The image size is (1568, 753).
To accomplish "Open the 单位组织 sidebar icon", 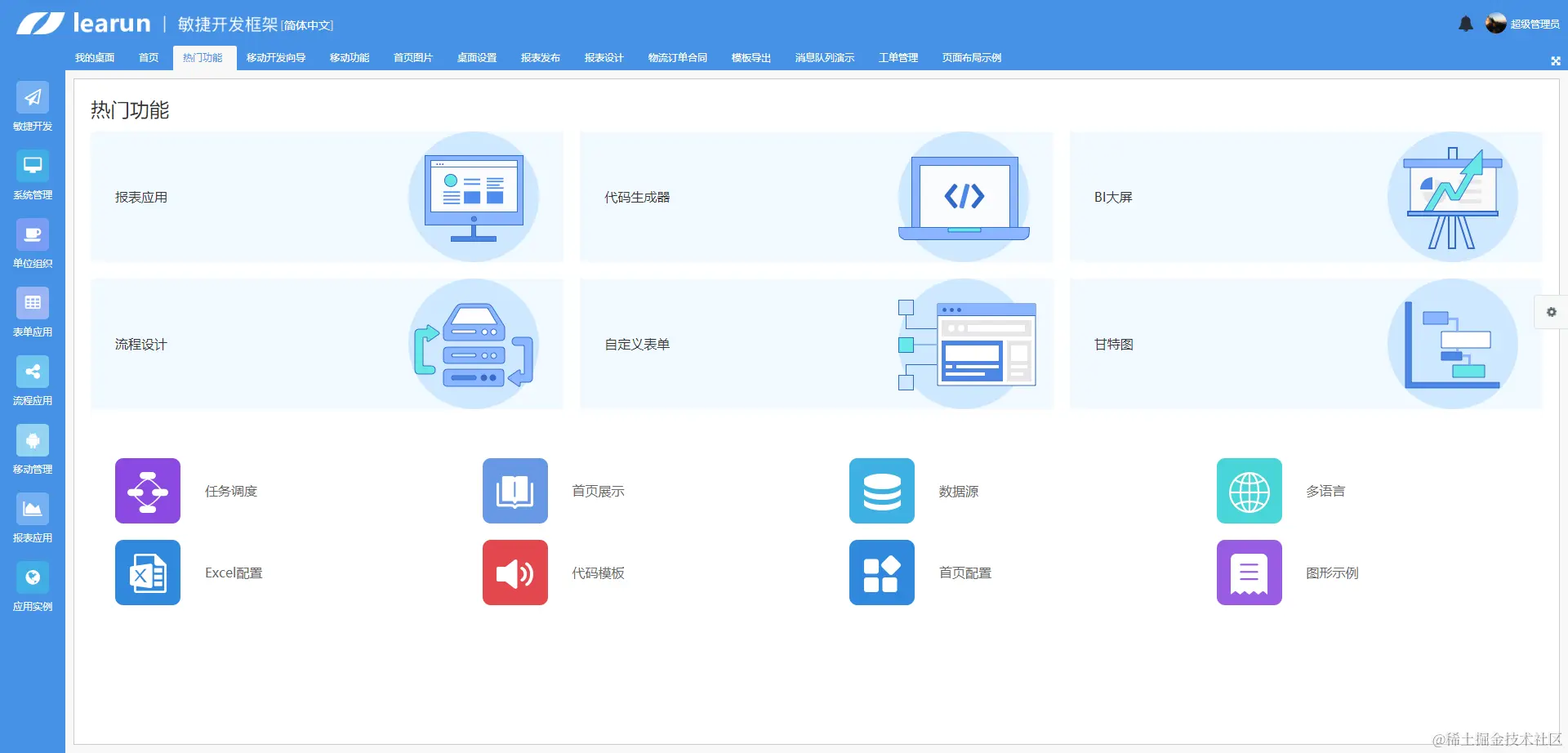I will pos(33,234).
